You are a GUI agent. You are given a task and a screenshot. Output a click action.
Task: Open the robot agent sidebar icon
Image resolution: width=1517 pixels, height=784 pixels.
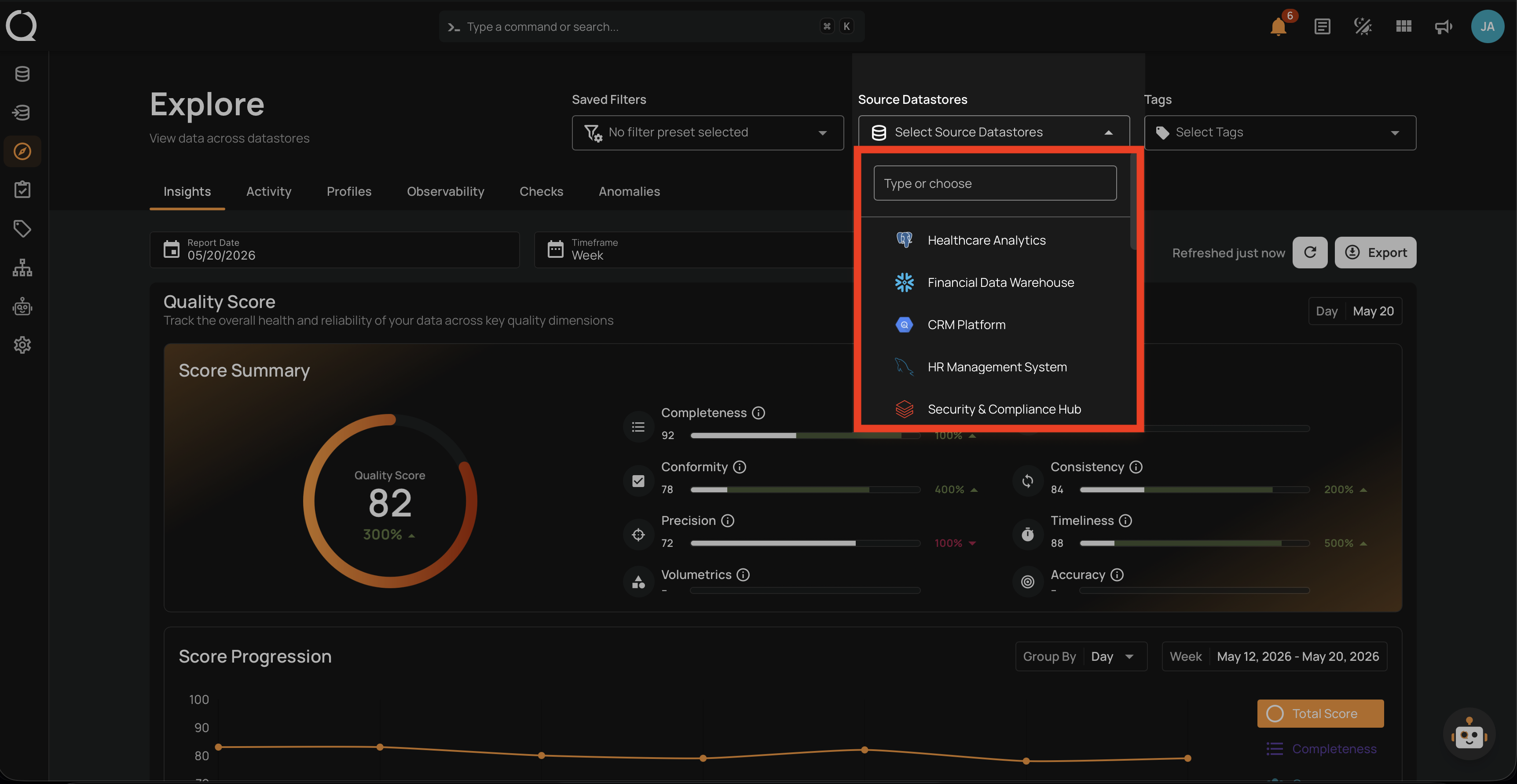tap(22, 306)
